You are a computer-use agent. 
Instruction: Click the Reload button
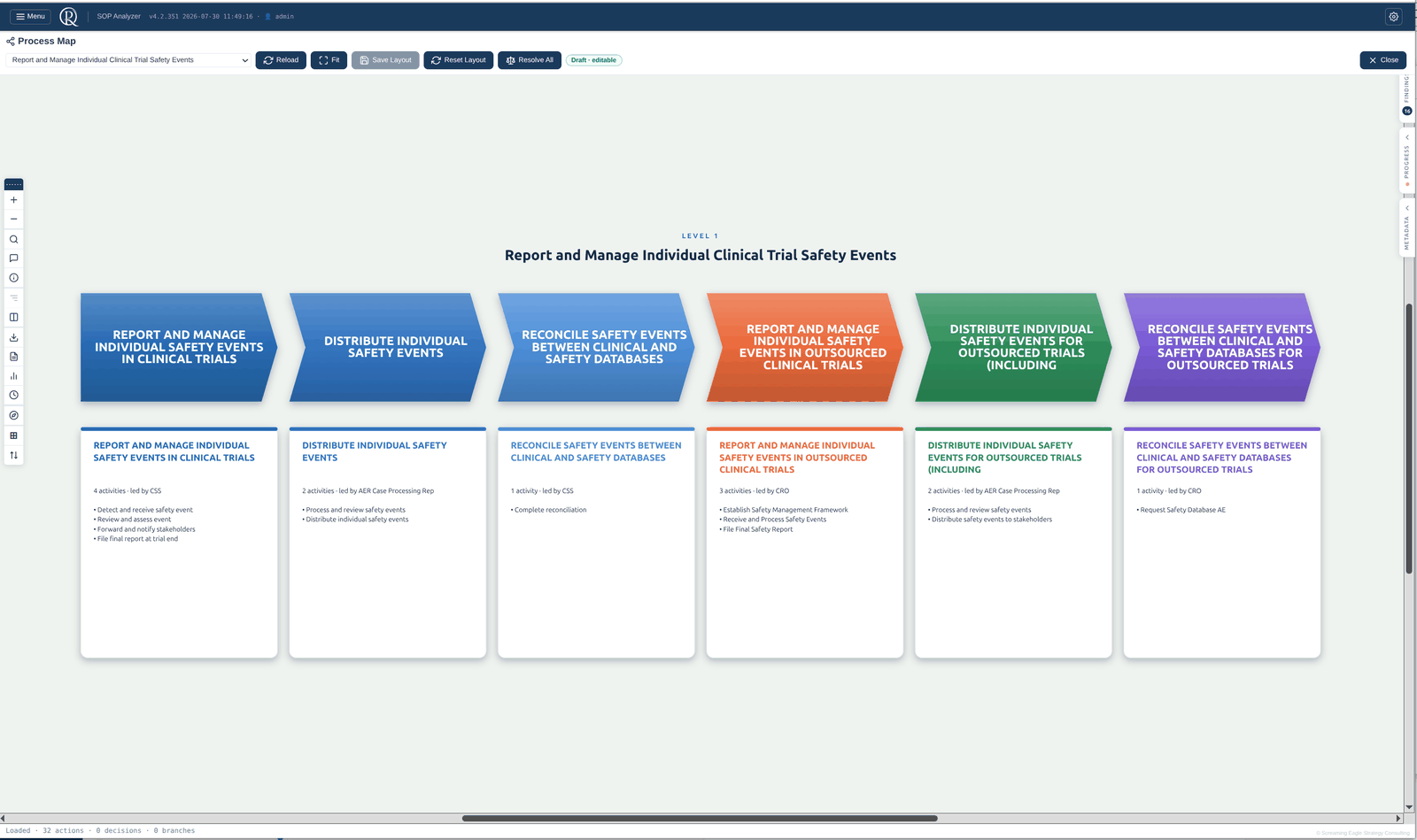tap(281, 60)
